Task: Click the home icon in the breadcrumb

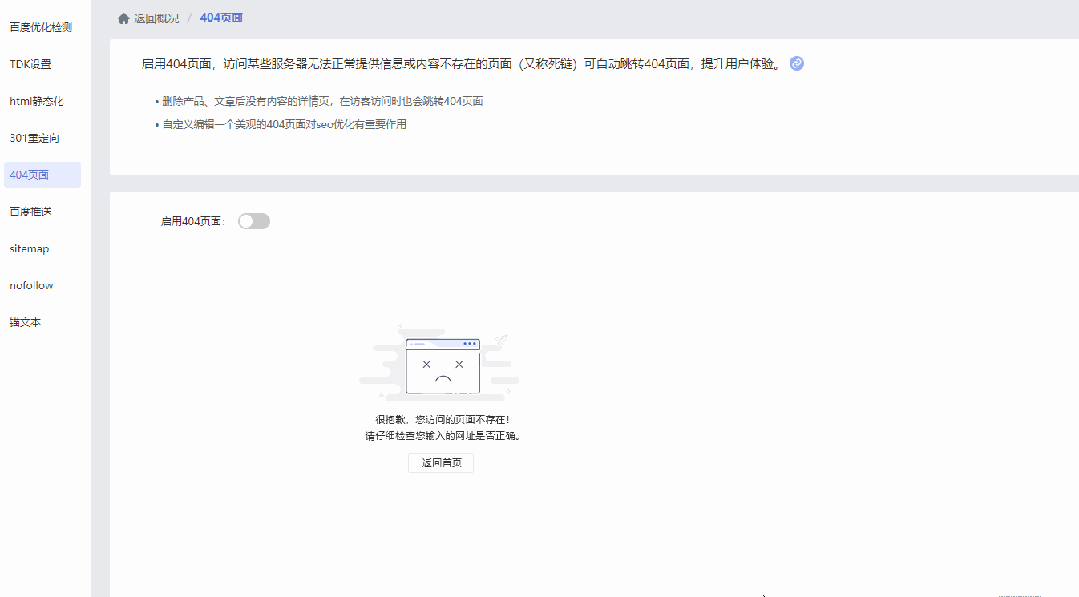Action: coord(124,18)
